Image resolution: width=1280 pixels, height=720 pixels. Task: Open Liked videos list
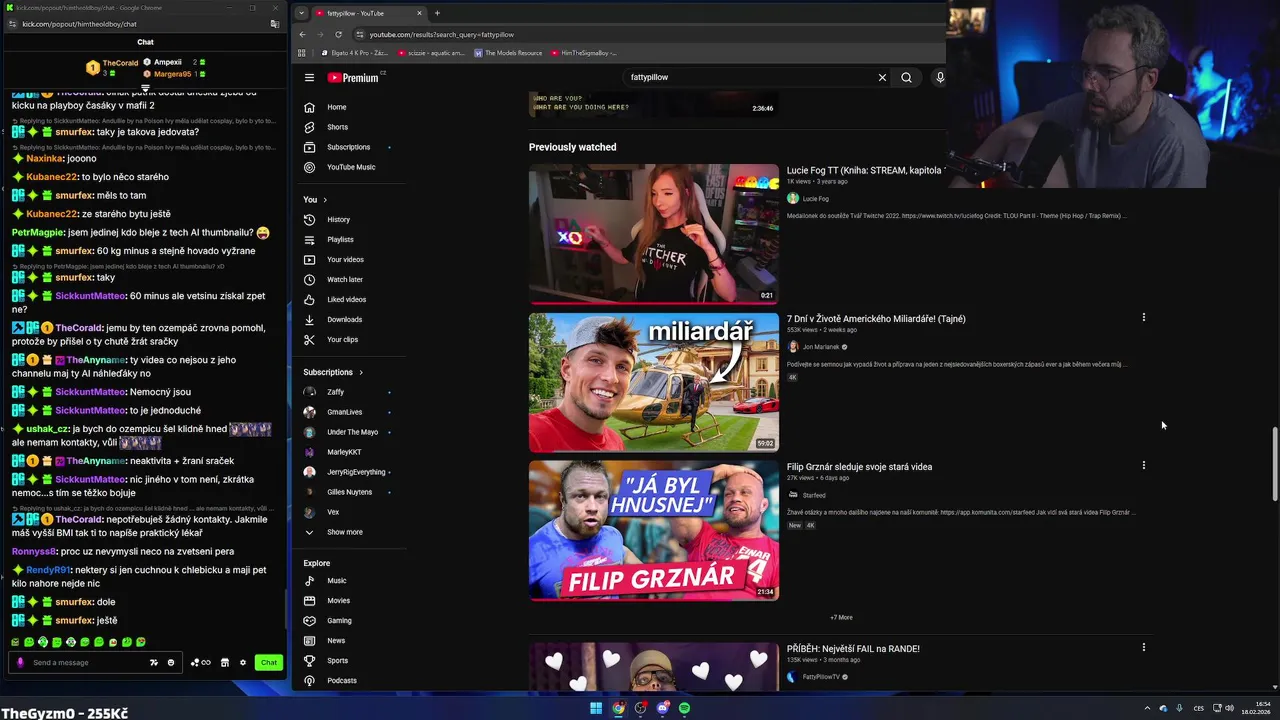coord(347,299)
